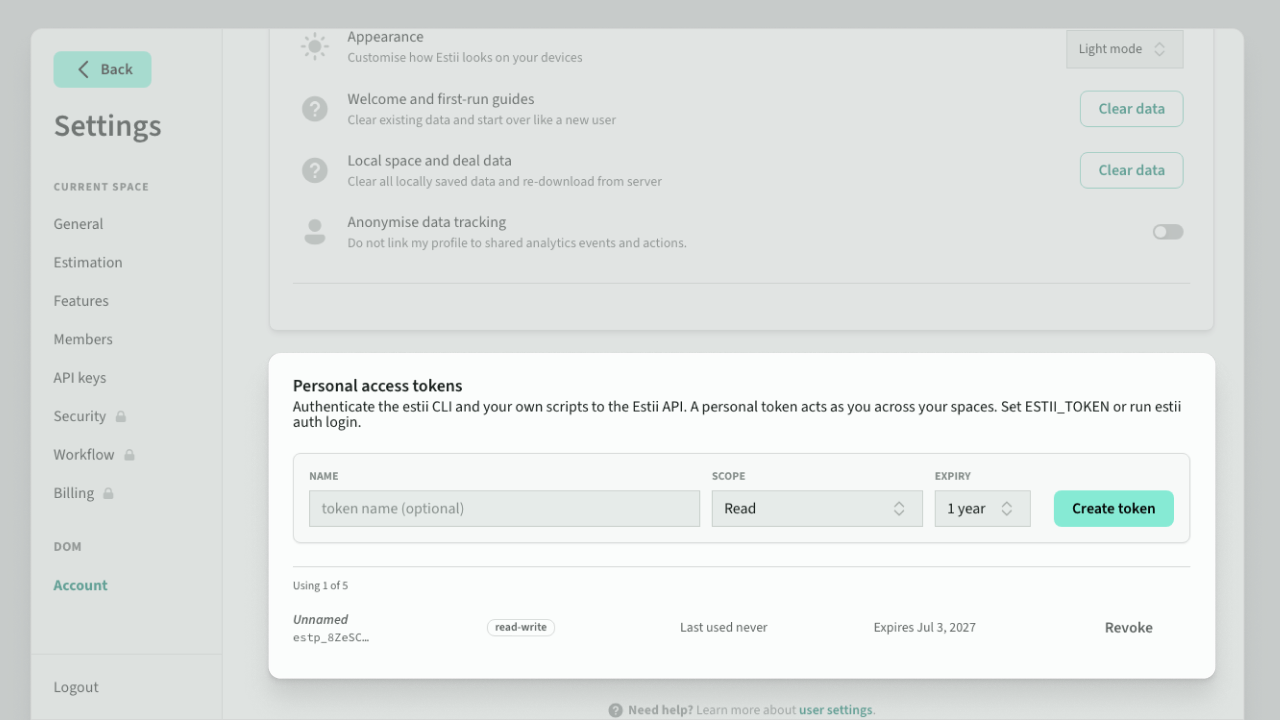The image size is (1280, 720).
Task: Open the user settings help link
Action: pos(835,710)
